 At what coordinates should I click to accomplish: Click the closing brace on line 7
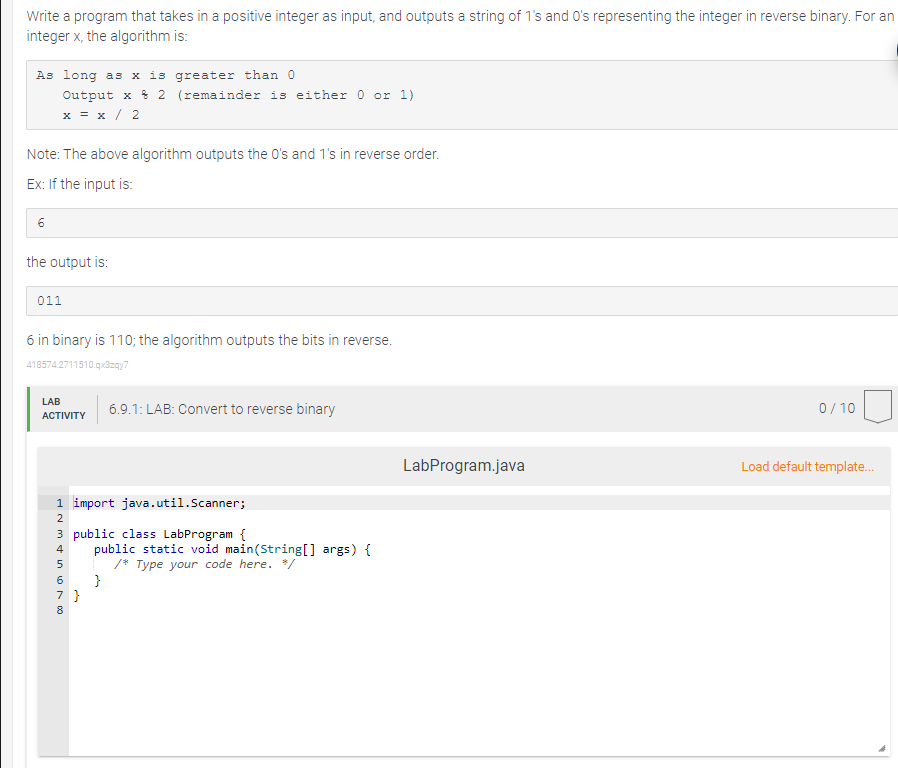point(75,594)
